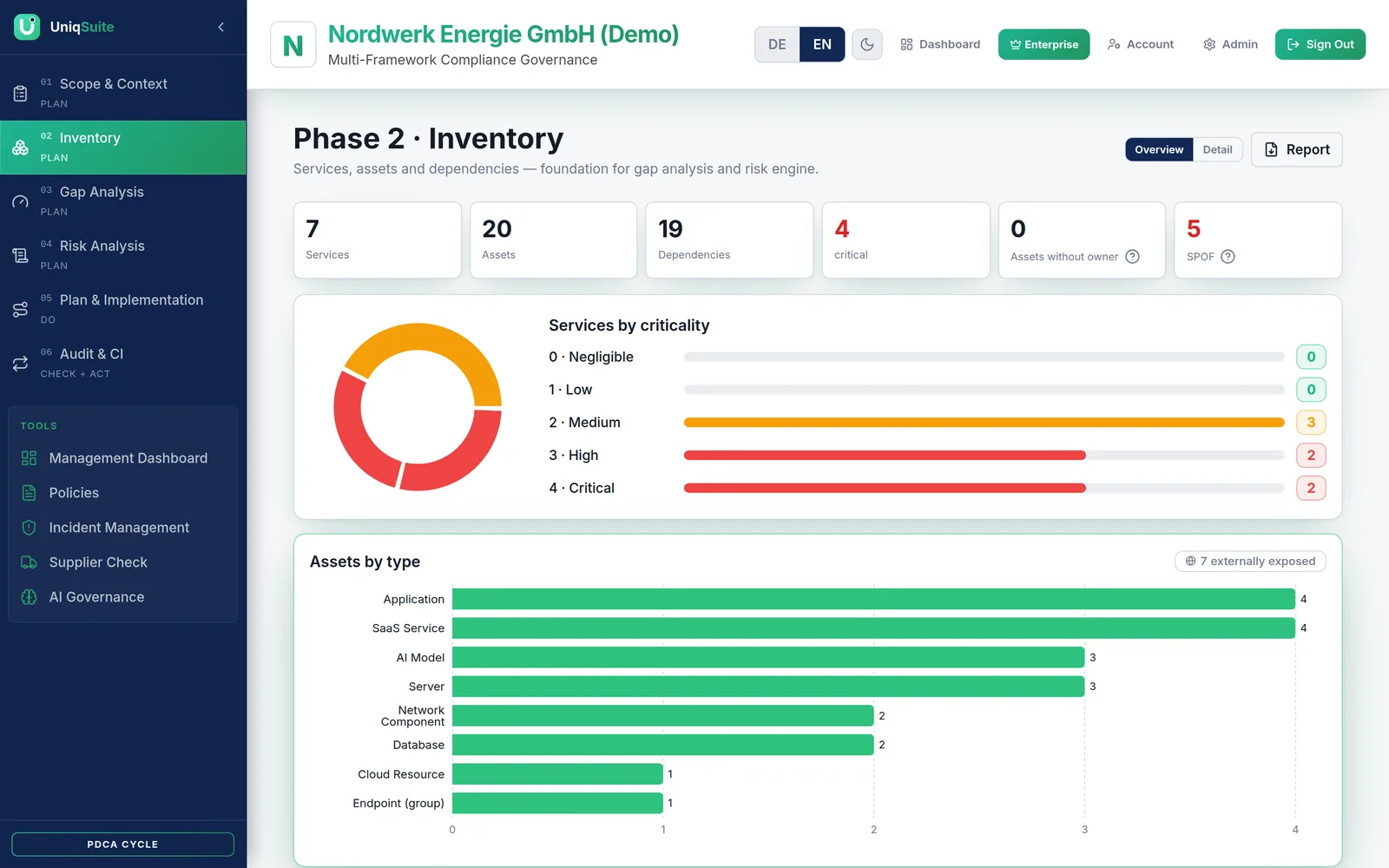
Task: Click the Inventory cubes icon
Action: pyautogui.click(x=20, y=148)
